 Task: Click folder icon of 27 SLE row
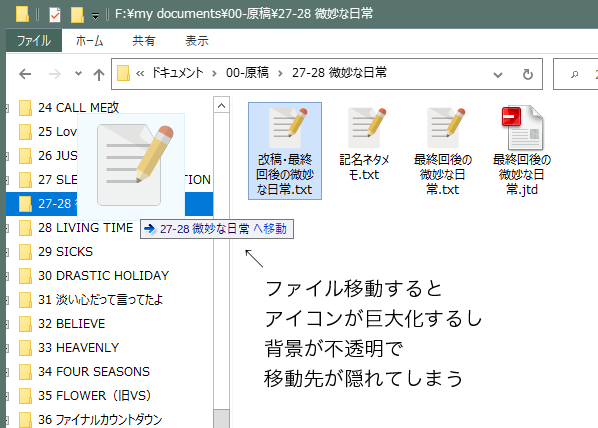pyautogui.click(x=26, y=180)
